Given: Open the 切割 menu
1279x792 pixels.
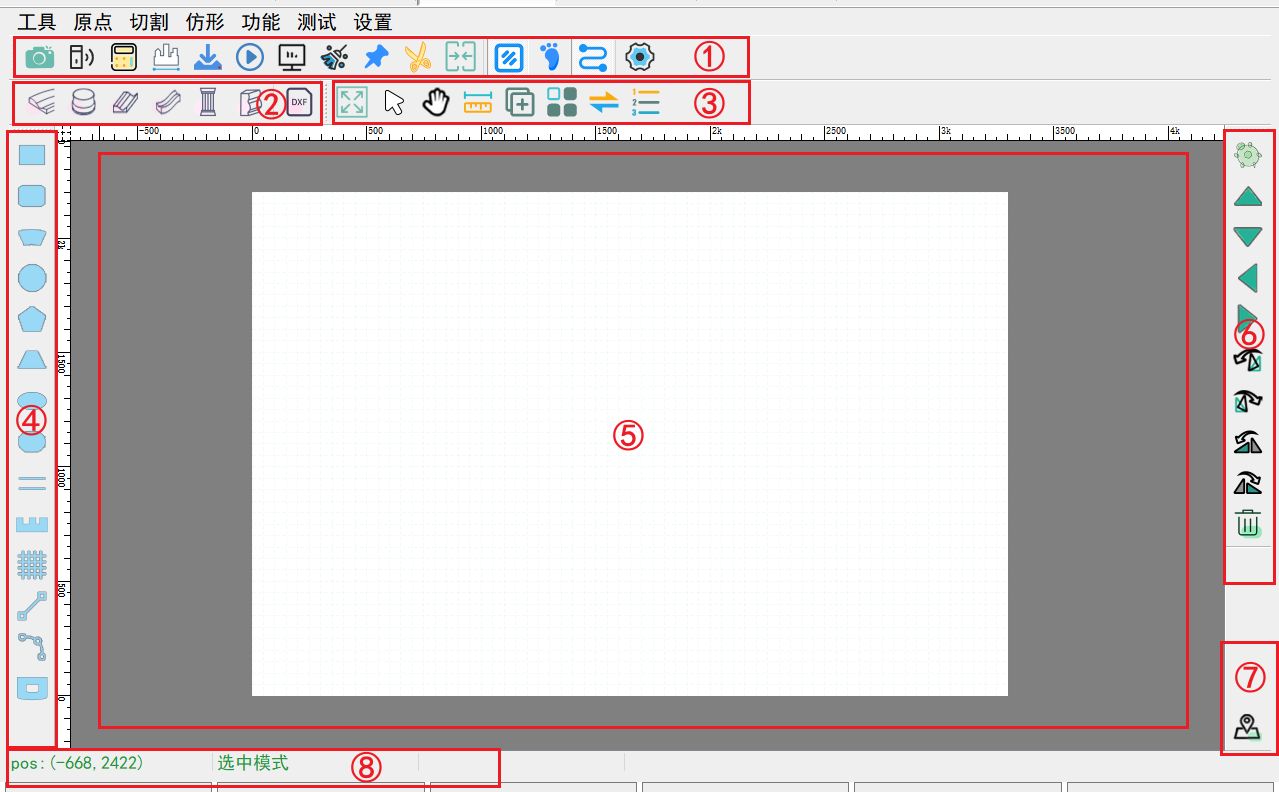Looking at the screenshot, I should point(148,22).
